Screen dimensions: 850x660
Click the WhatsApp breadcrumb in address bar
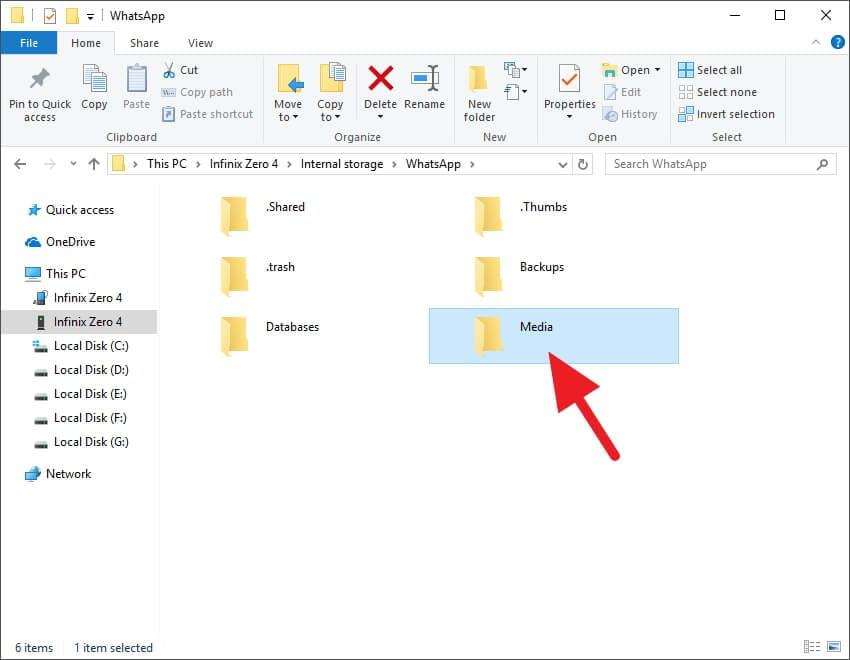pos(433,164)
